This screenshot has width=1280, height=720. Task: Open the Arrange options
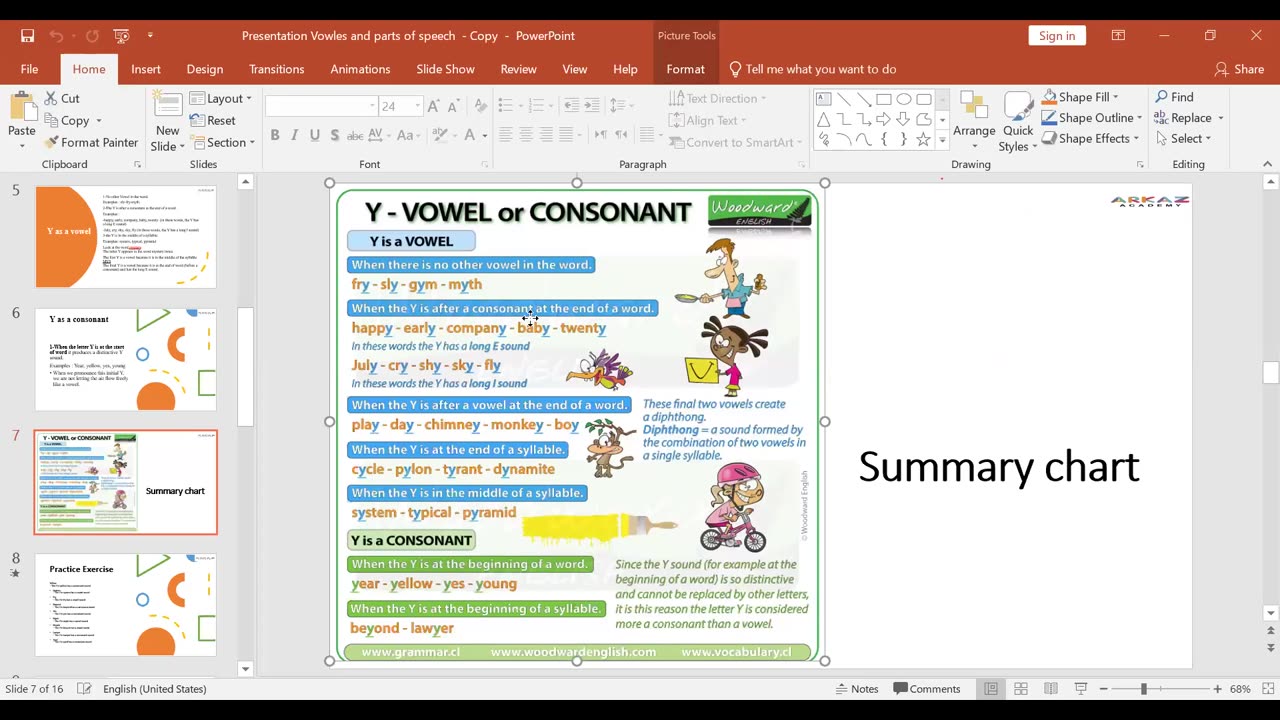point(974,122)
